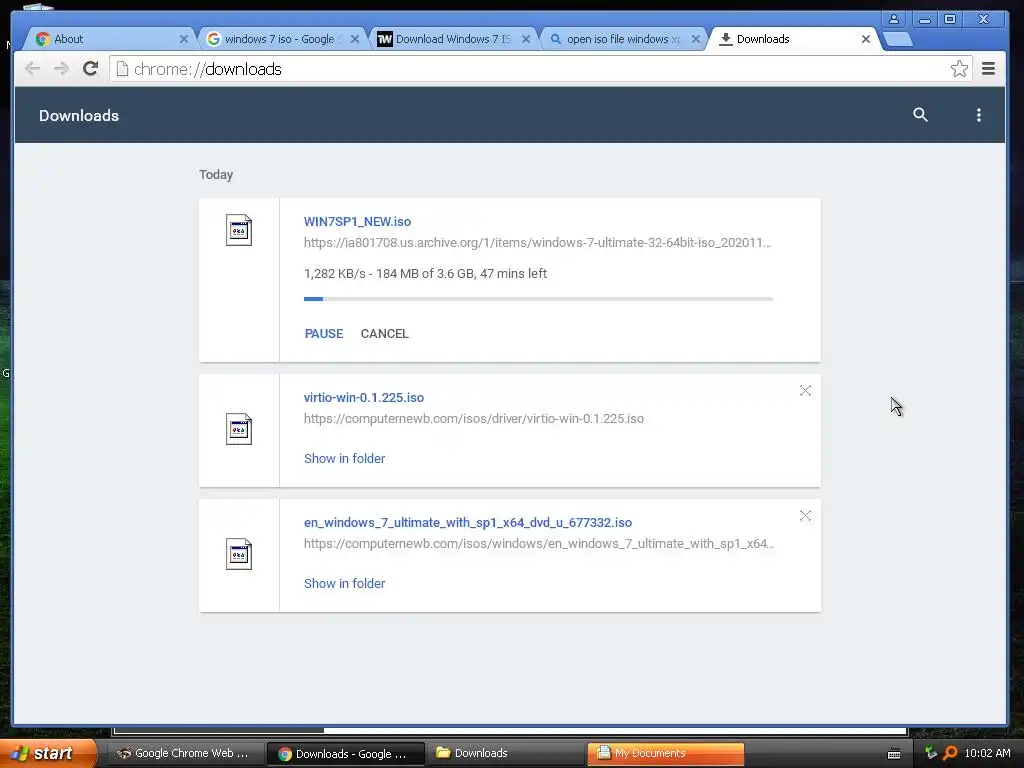Maximize the Chrome window
Viewport: 1024px width, 768px height.
click(950, 19)
